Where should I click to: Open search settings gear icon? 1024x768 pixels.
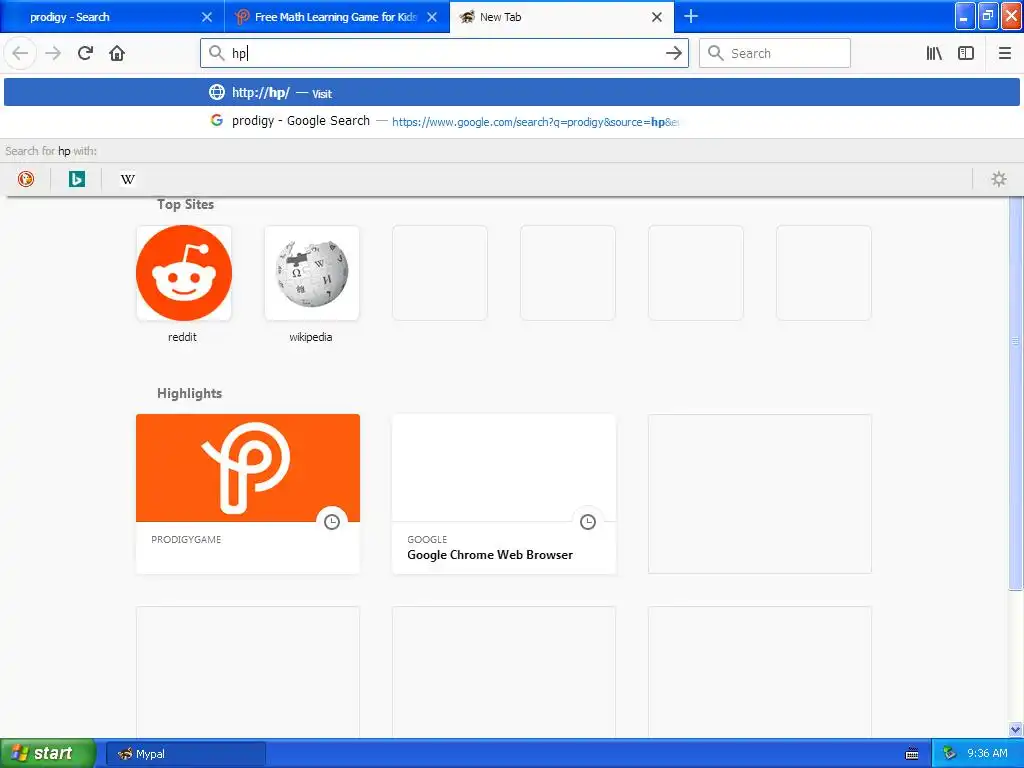point(999,179)
